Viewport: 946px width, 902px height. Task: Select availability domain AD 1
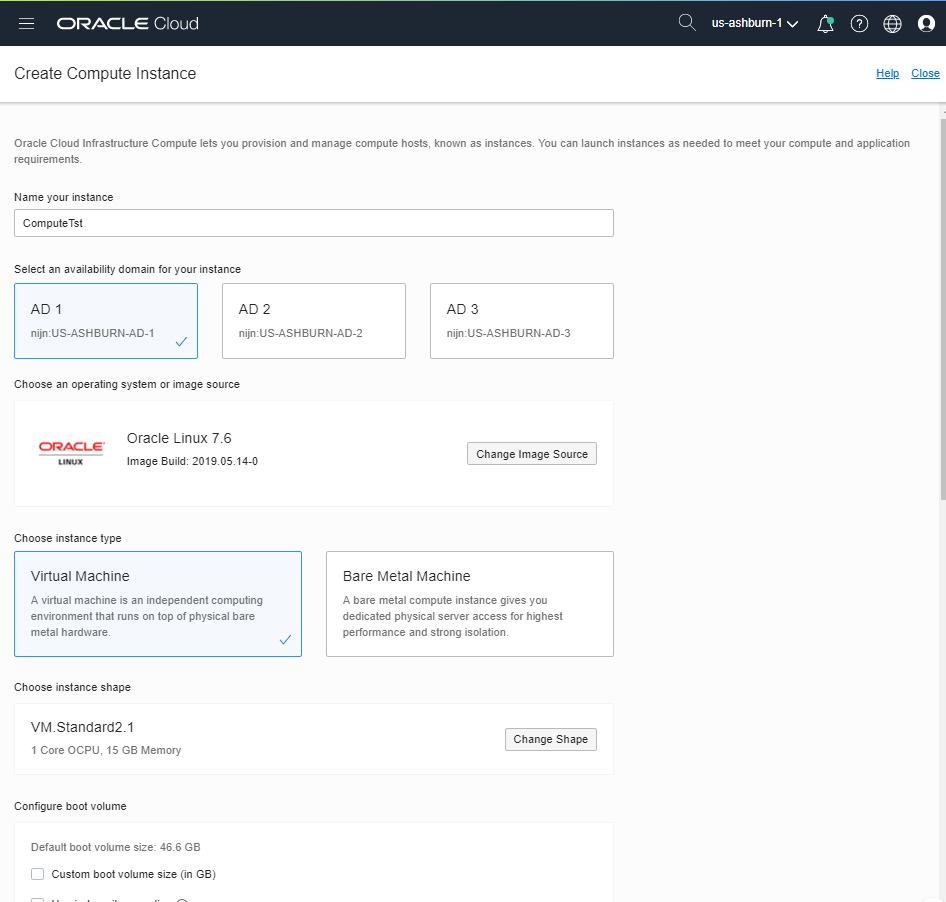[x=106, y=321]
